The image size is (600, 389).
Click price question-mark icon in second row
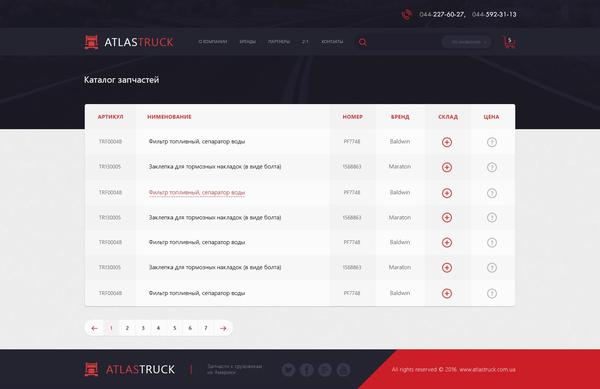tap(492, 167)
